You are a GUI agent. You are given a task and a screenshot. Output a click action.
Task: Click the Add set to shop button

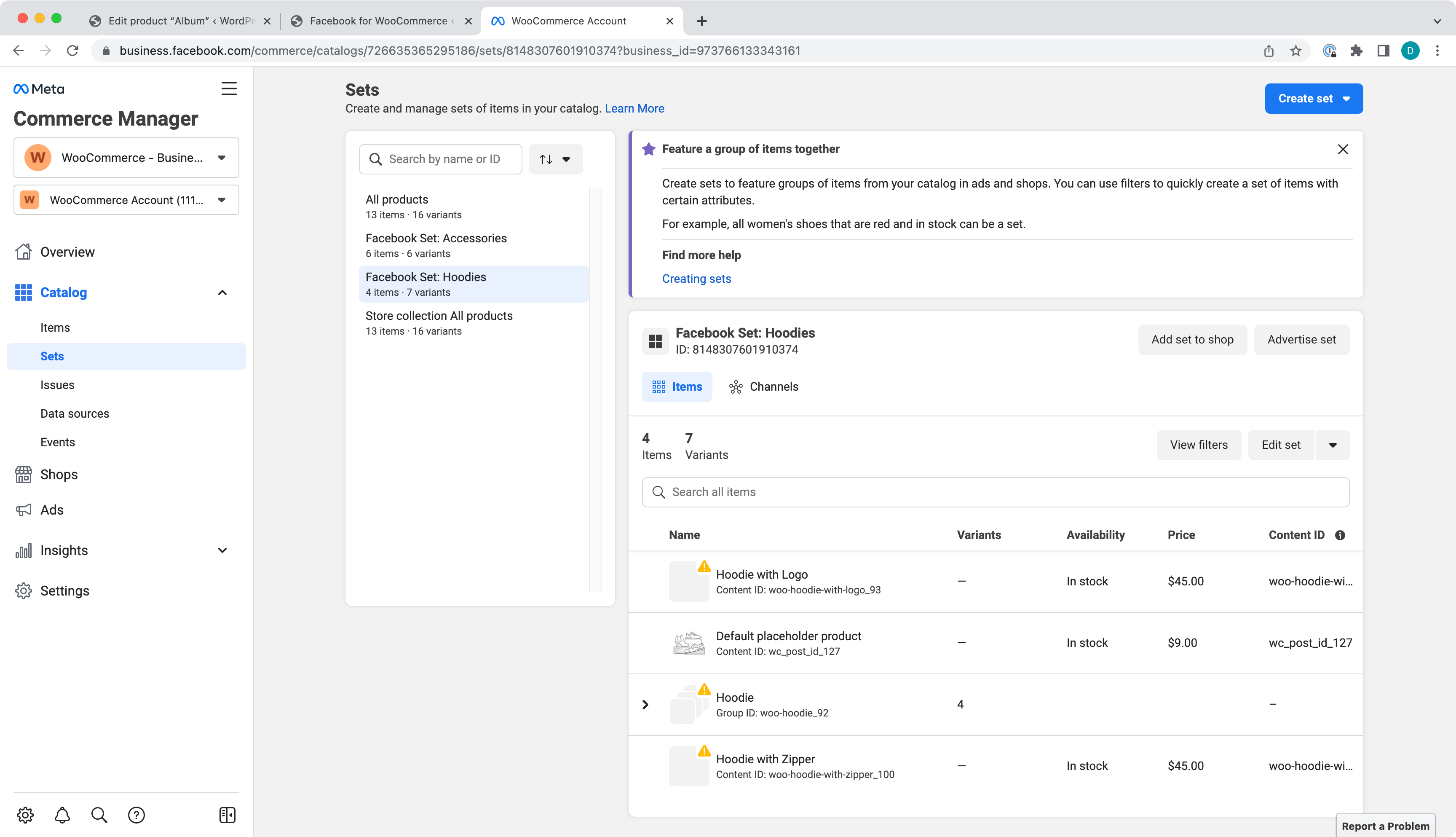click(1191, 339)
